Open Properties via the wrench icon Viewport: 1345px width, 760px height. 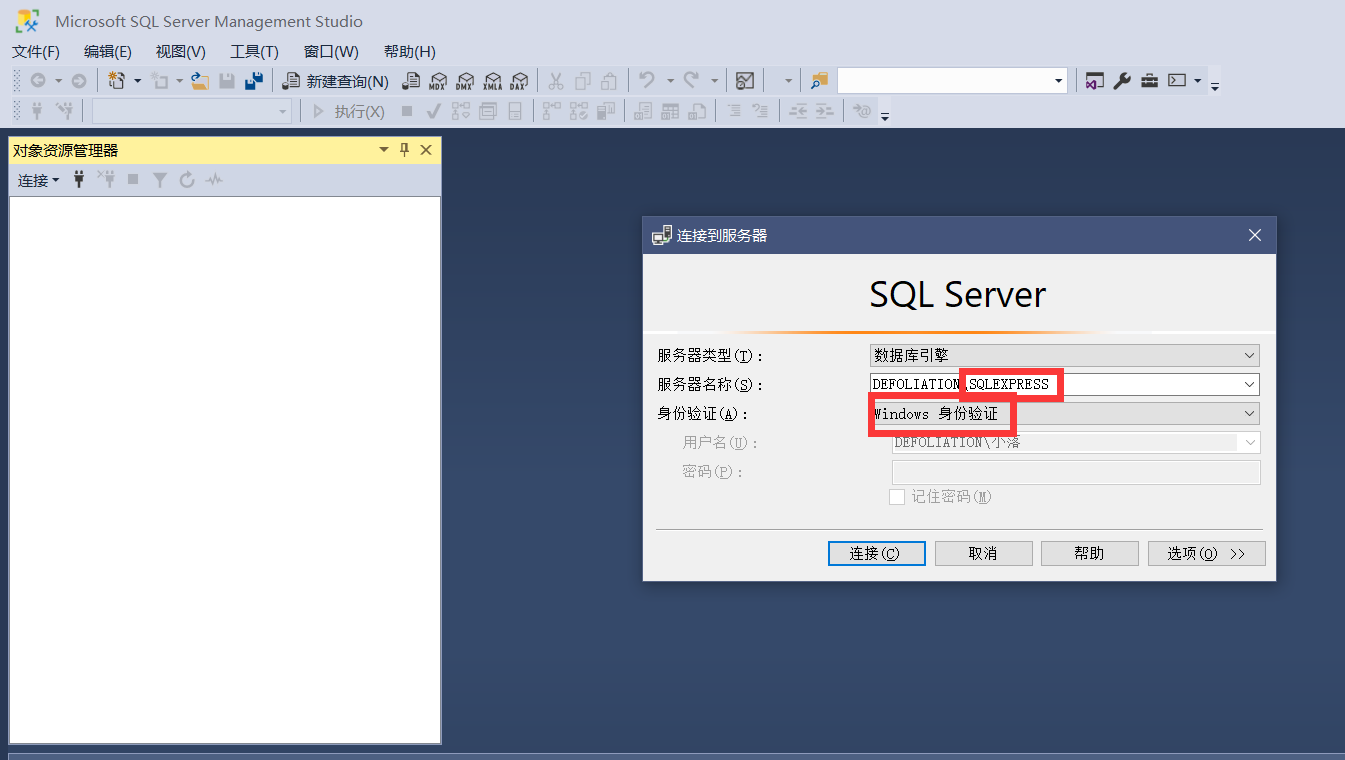coord(1122,81)
